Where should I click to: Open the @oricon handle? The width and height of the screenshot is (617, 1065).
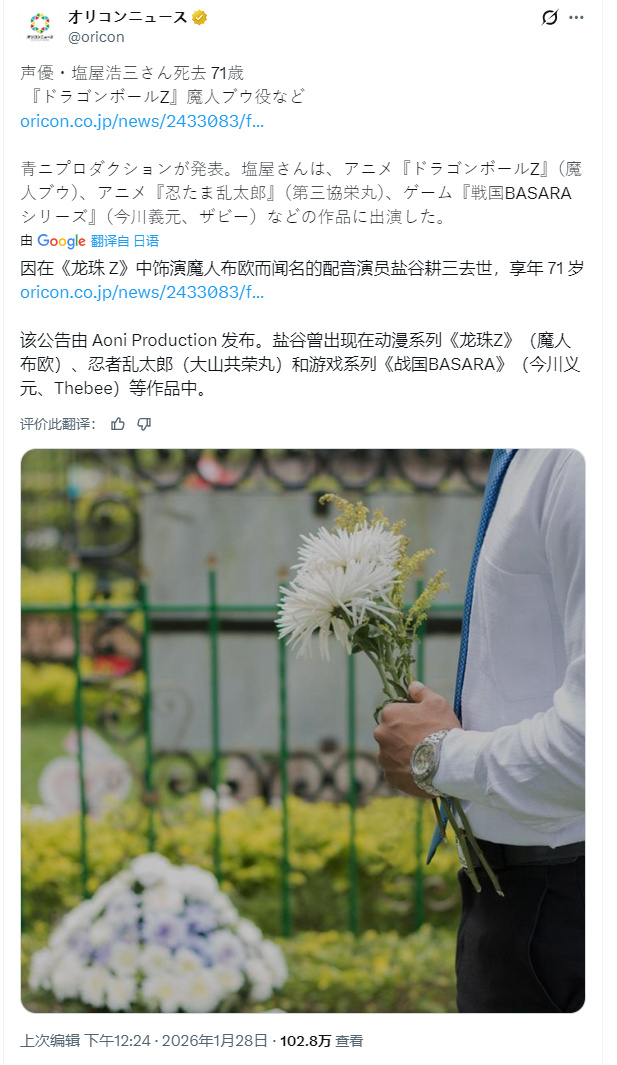click(96, 37)
